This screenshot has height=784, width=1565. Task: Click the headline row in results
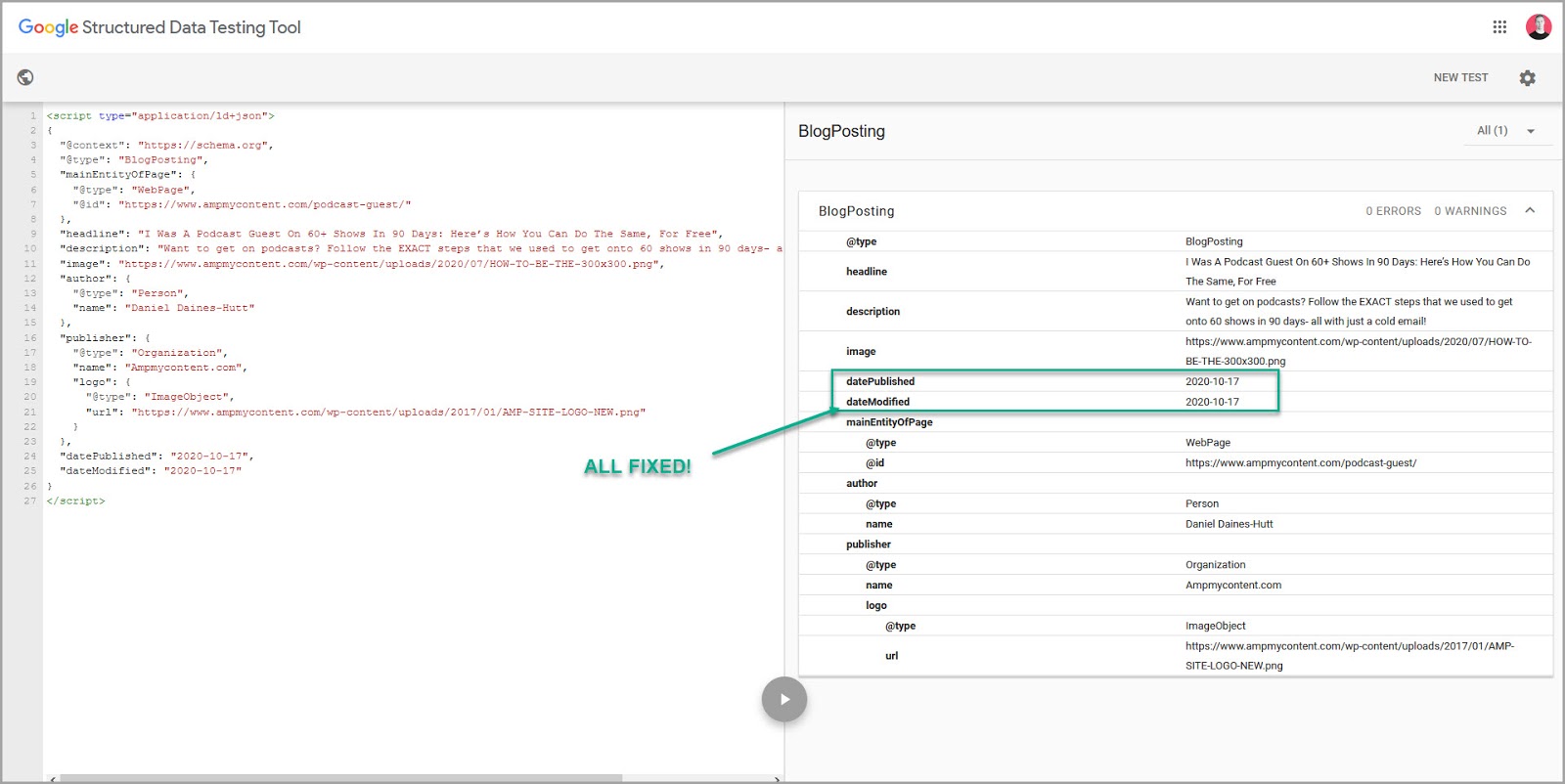click(1174, 272)
